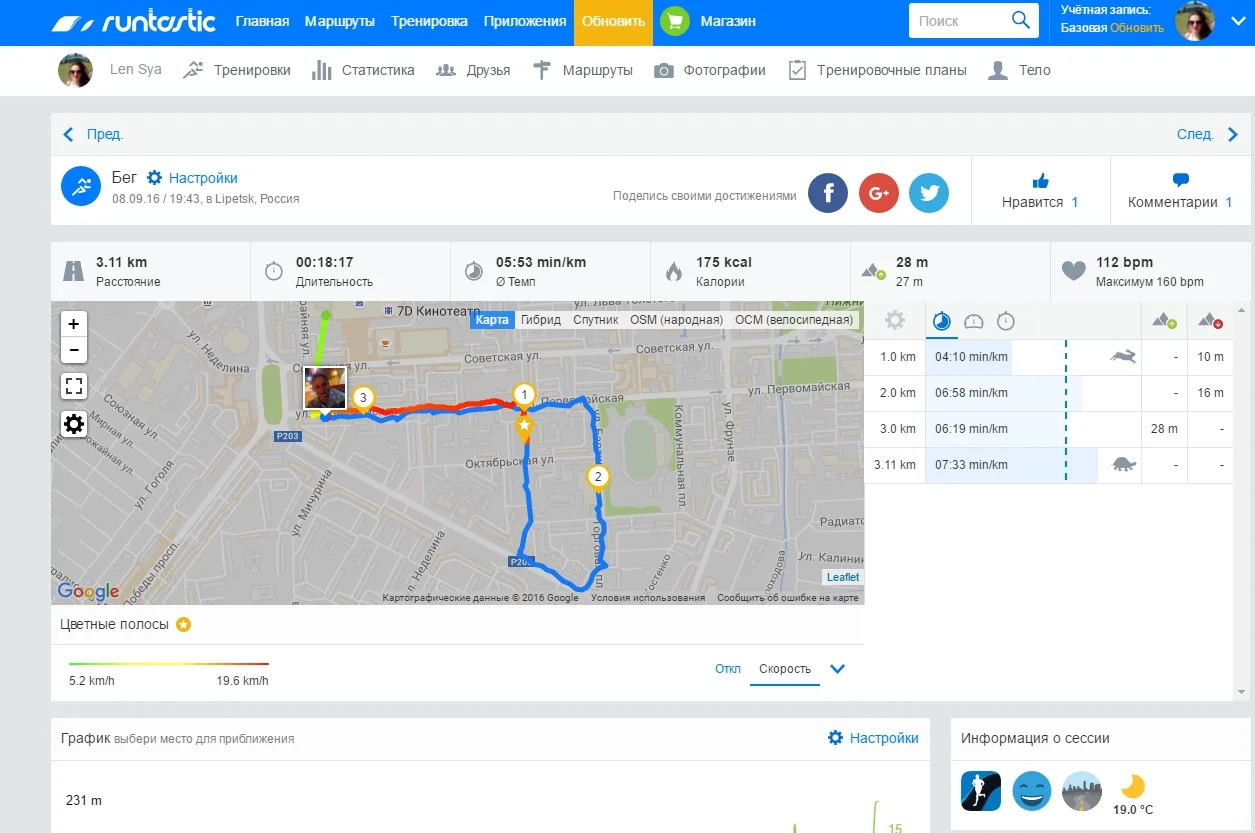Click the Поиск search field
Image resolution: width=1255 pixels, height=833 pixels.
tap(958, 20)
